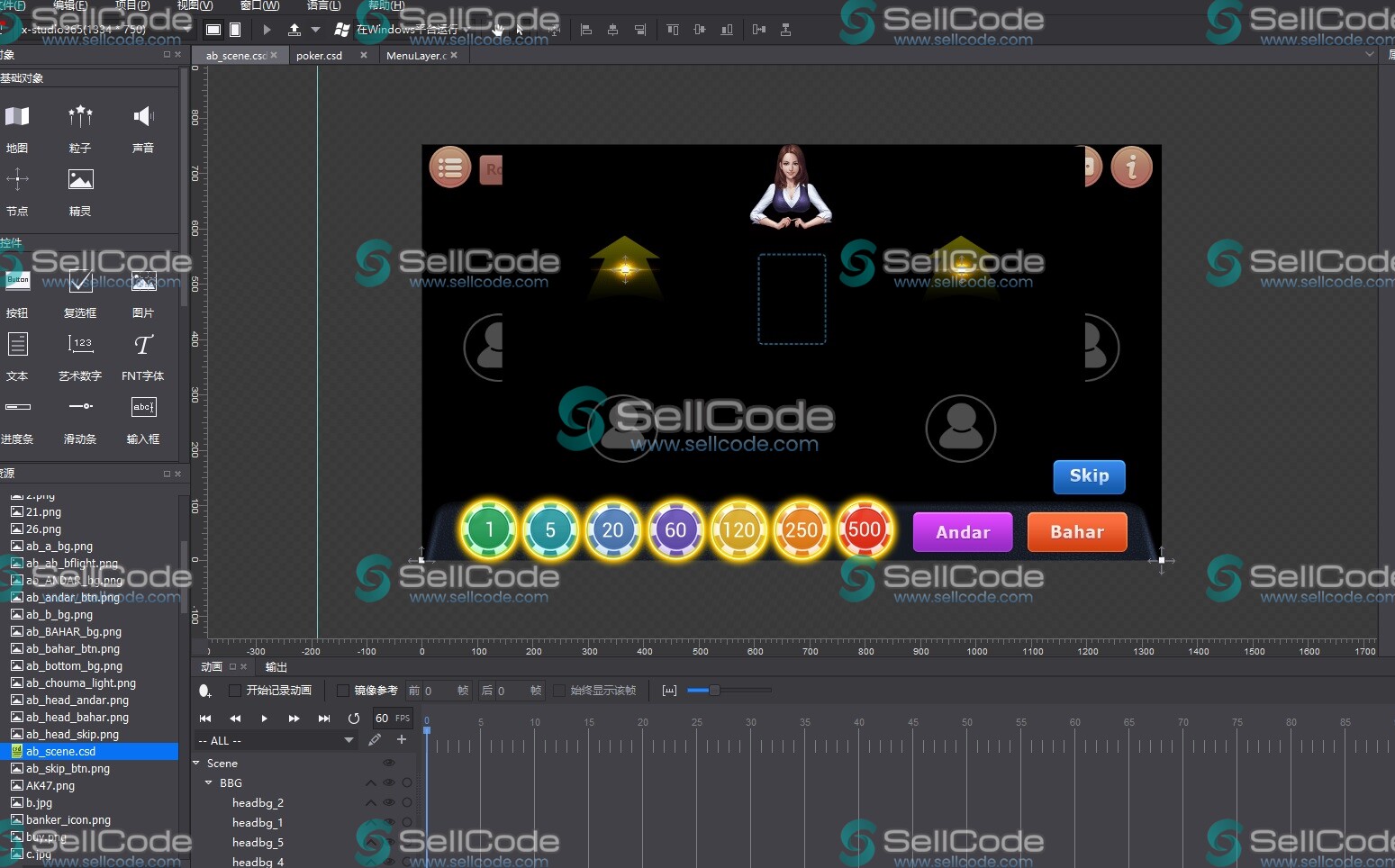
Task: Click the 艺术数字 art number widget
Action: (80, 345)
